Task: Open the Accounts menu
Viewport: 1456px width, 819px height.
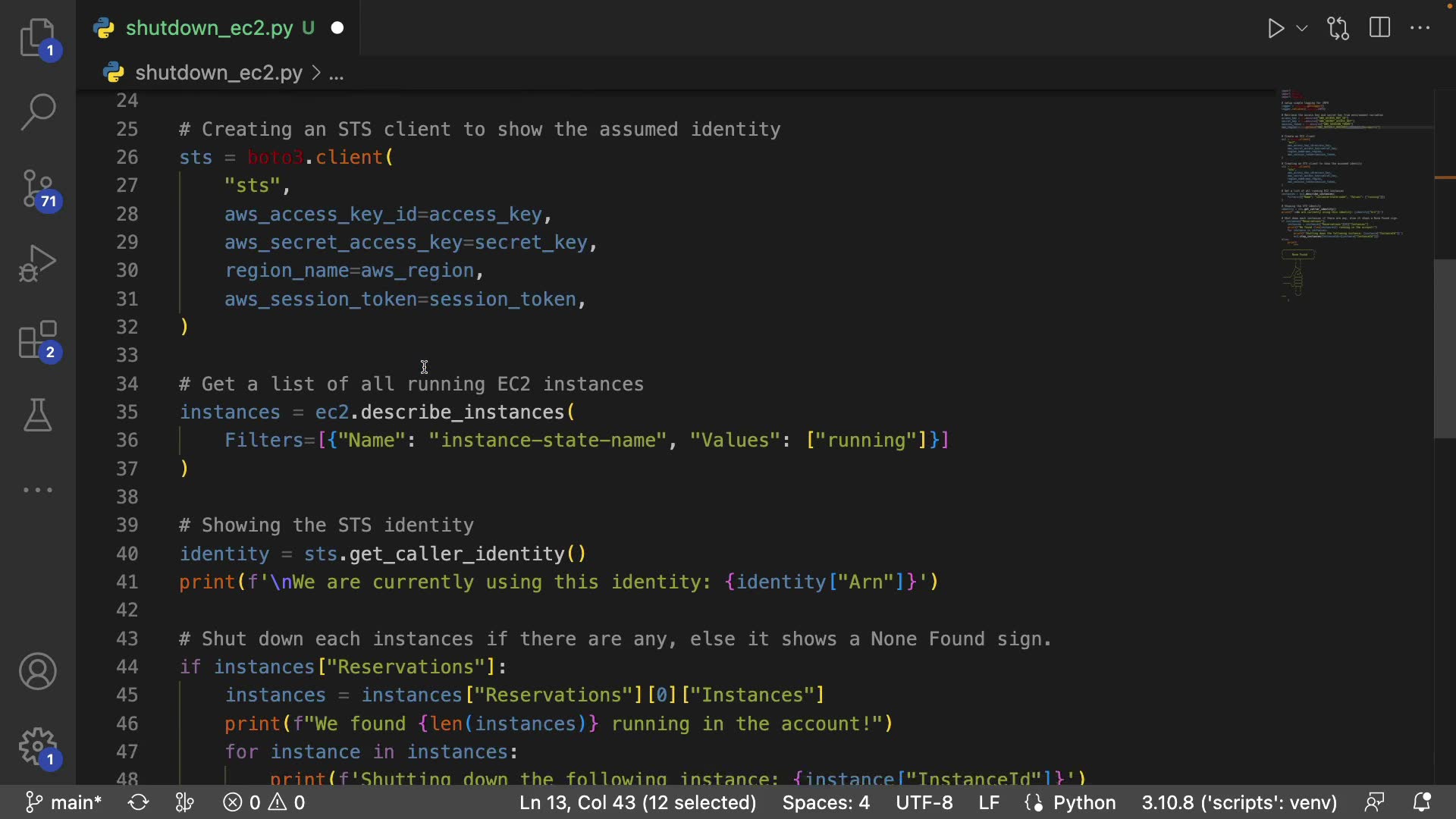Action: pyautogui.click(x=38, y=671)
